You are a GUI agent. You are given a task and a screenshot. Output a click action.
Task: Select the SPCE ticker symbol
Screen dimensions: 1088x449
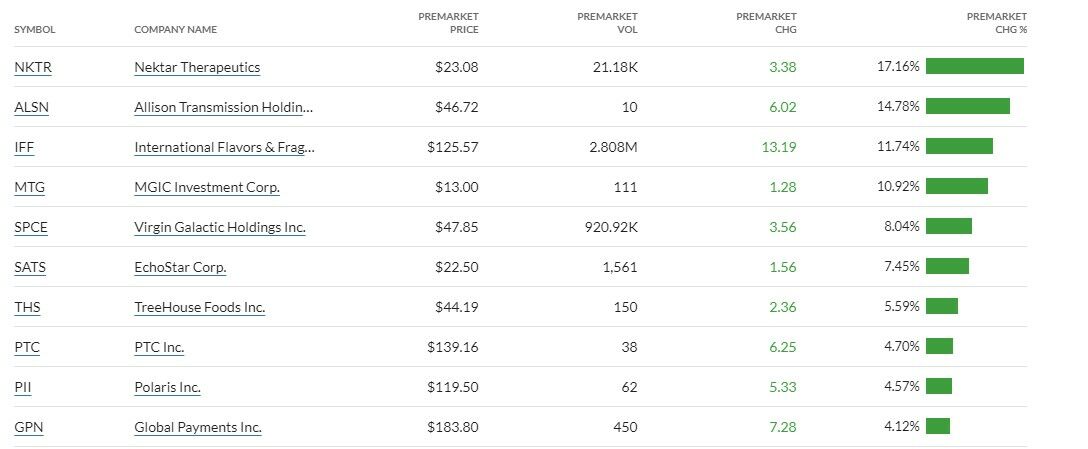coord(31,227)
